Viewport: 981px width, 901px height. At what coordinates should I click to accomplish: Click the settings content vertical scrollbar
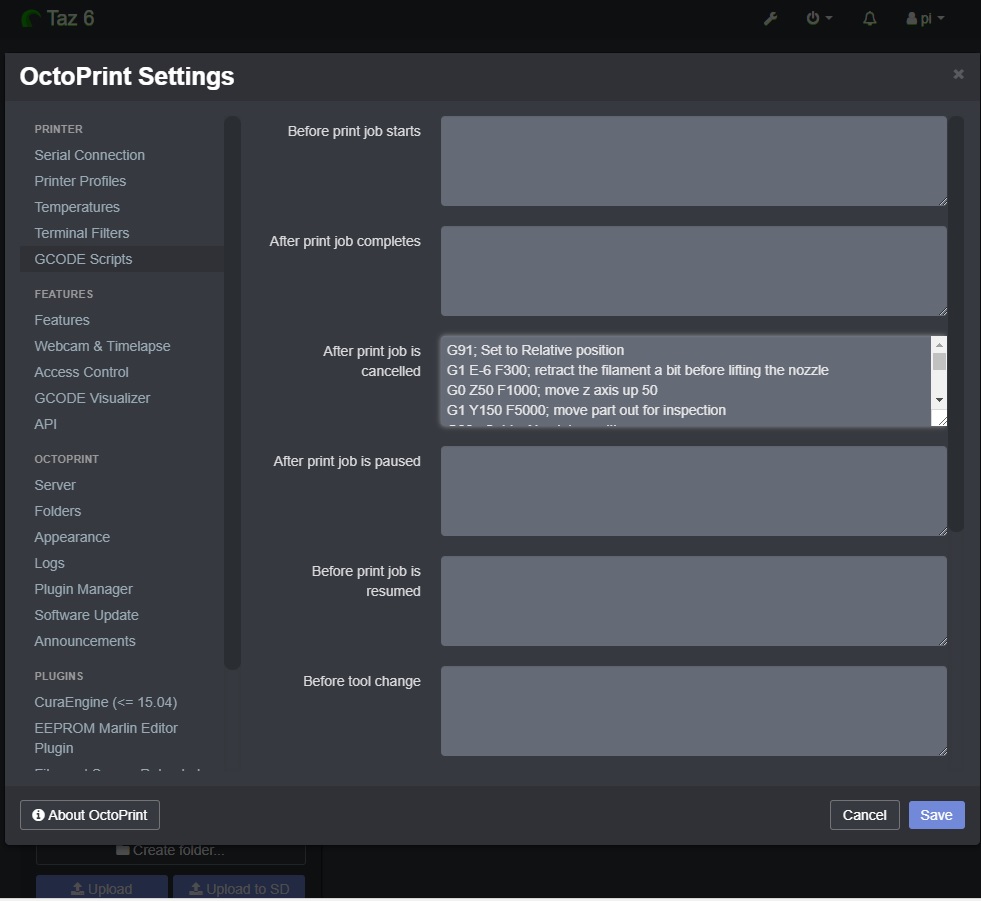(955, 324)
